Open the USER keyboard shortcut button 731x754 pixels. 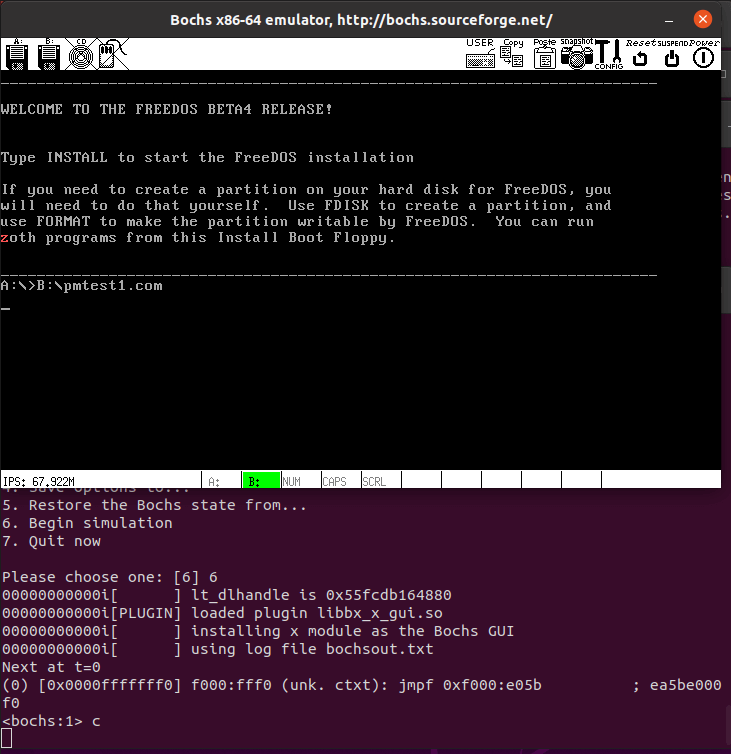click(480, 54)
